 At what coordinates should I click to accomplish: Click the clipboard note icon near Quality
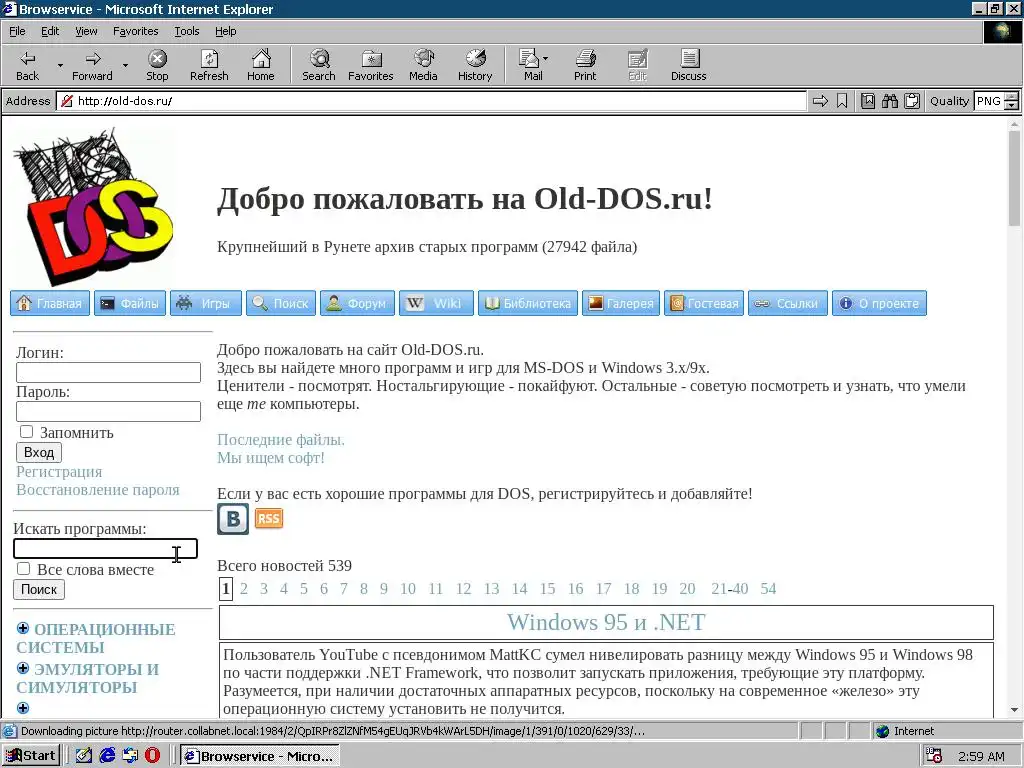[912, 101]
